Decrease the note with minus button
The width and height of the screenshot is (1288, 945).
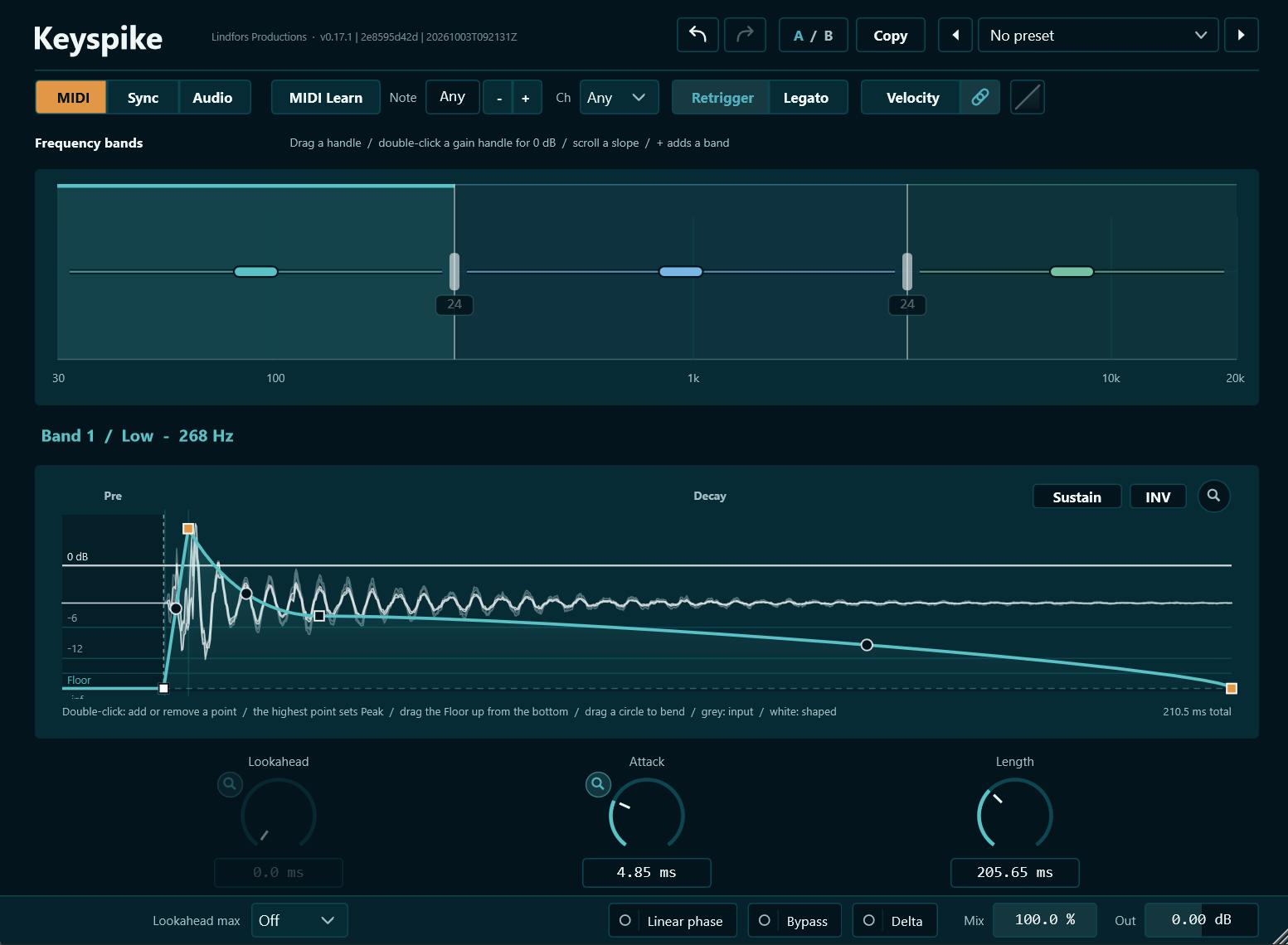[498, 98]
